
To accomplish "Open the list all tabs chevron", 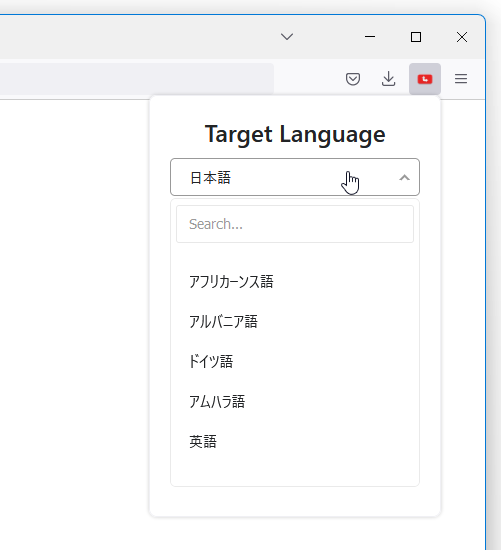I will pos(287,36).
